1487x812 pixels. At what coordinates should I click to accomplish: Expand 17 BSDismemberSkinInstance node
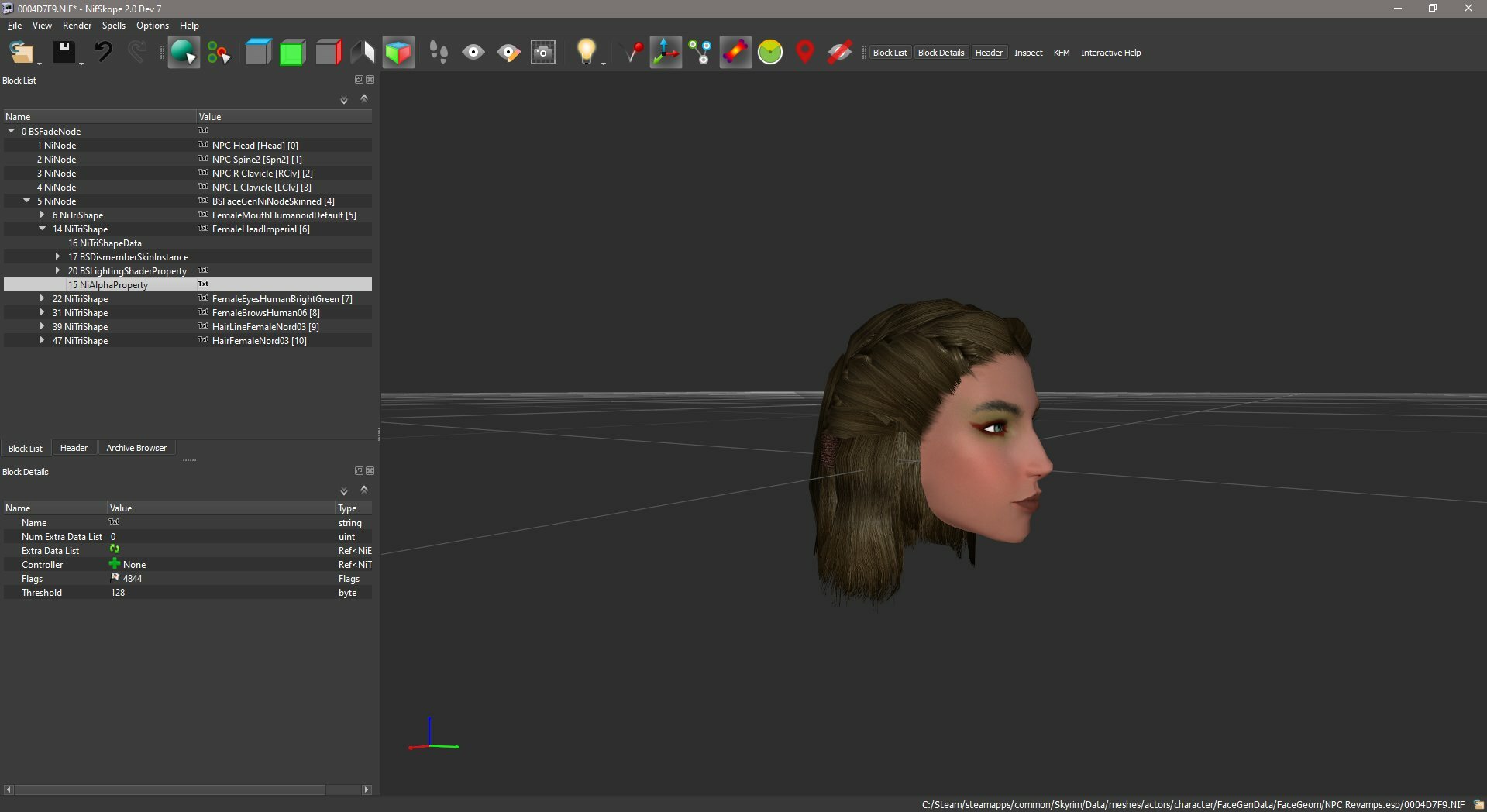[58, 256]
